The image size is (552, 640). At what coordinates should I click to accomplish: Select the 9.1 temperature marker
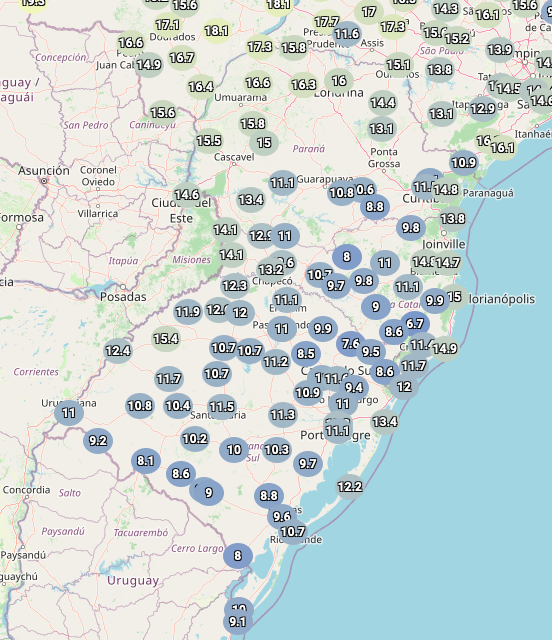point(237,622)
